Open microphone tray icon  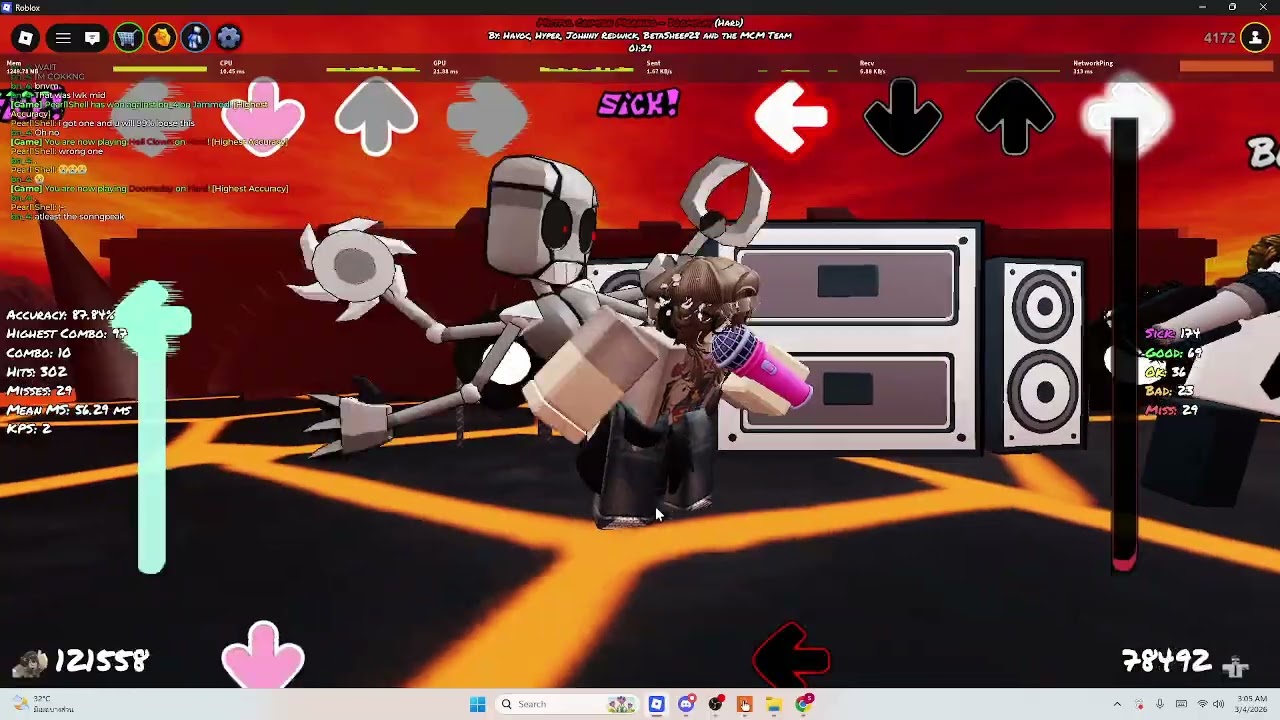[x=1160, y=704]
